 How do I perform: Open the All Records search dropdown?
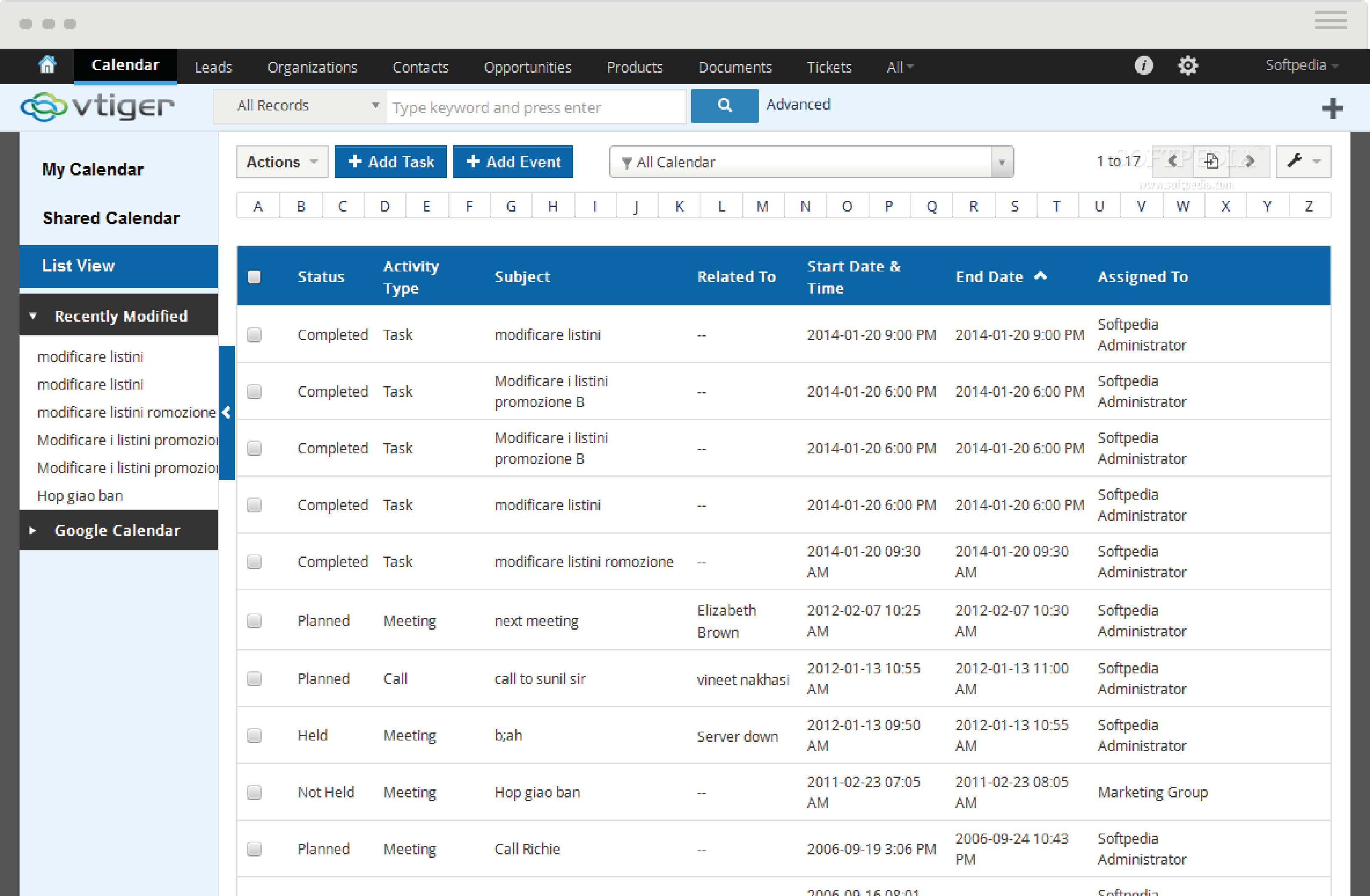click(x=300, y=106)
